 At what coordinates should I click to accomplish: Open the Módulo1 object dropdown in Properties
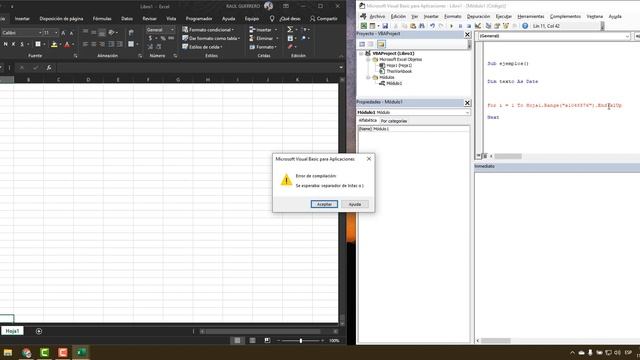point(467,112)
